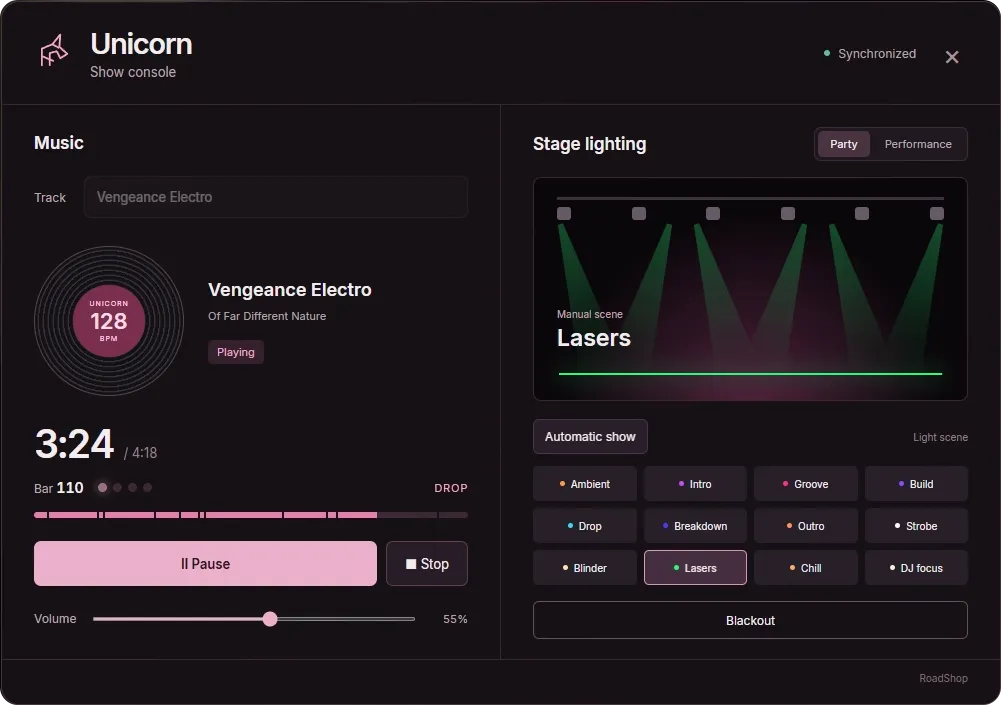This screenshot has width=1001, height=705.
Task: Select the Breakdown light scene
Action: click(x=695, y=526)
